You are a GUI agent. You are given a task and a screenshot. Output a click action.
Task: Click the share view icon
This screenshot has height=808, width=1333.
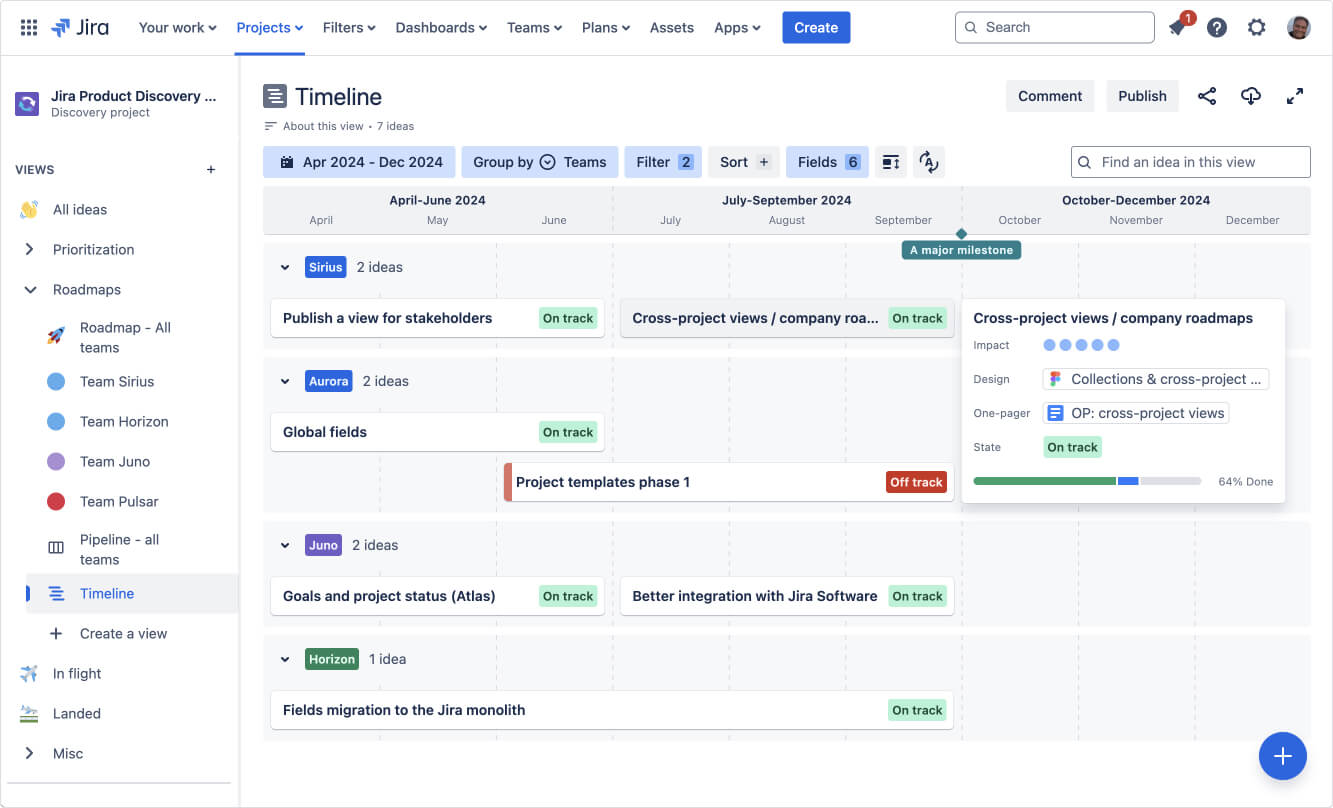click(1207, 95)
